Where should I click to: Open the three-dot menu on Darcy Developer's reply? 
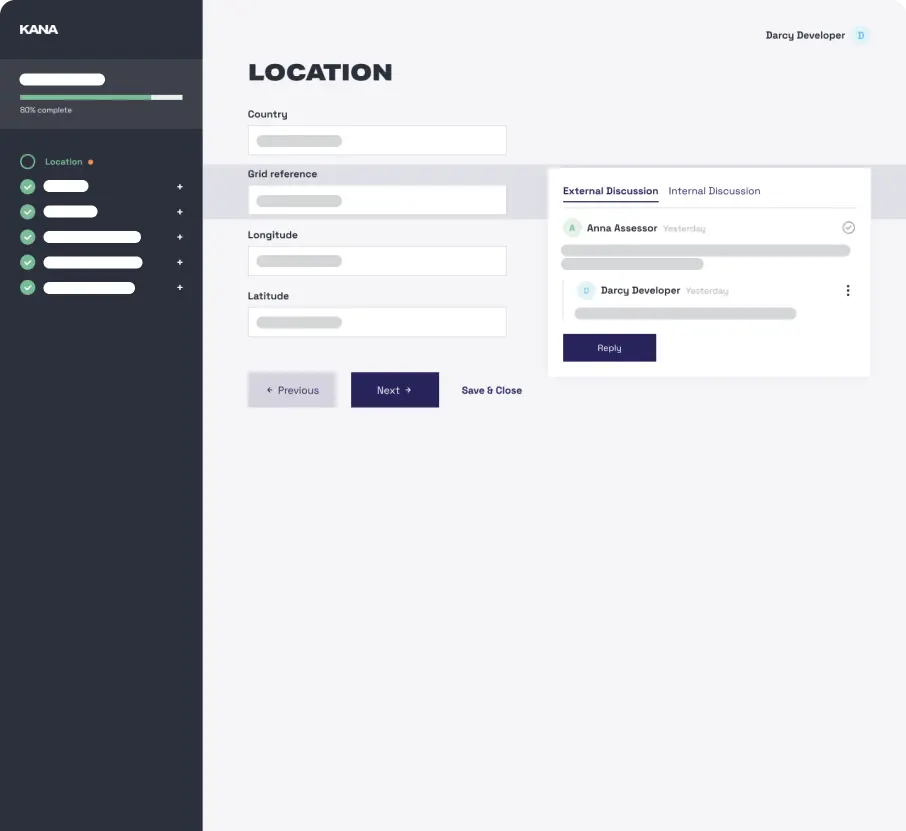(848, 291)
